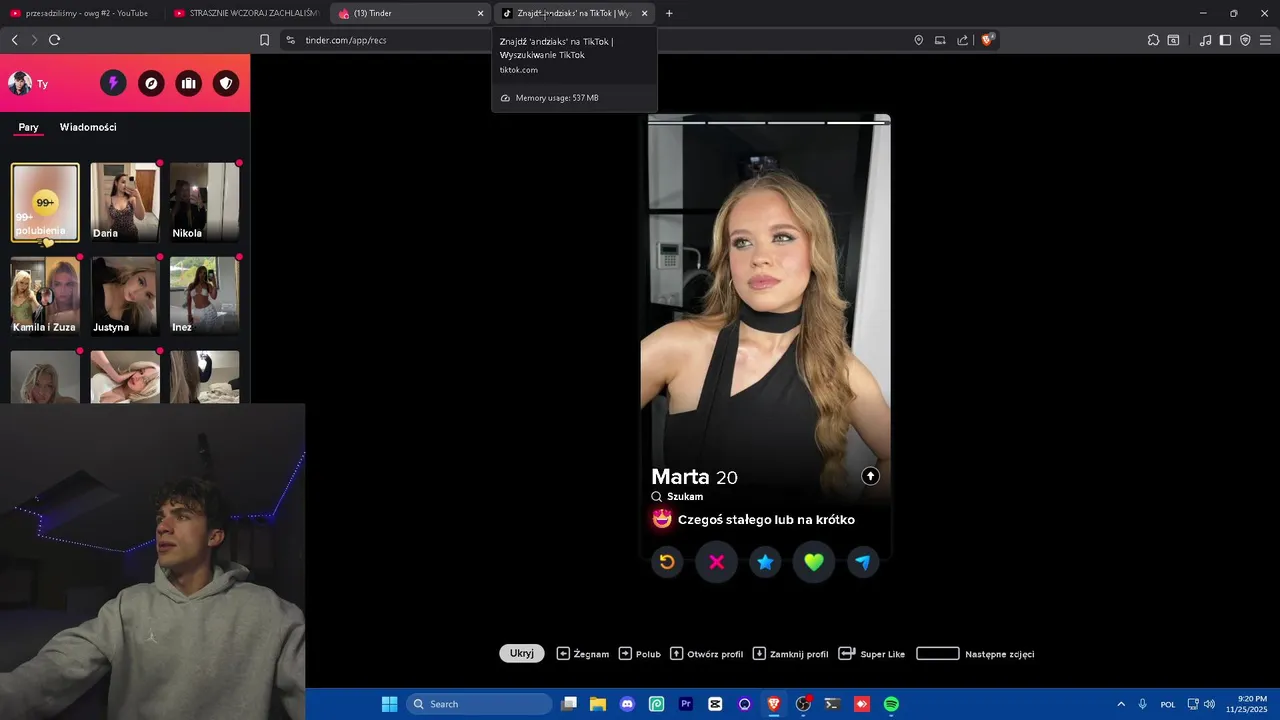This screenshot has width=1280, height=720.
Task: Open the match with Daria
Action: pos(125,202)
